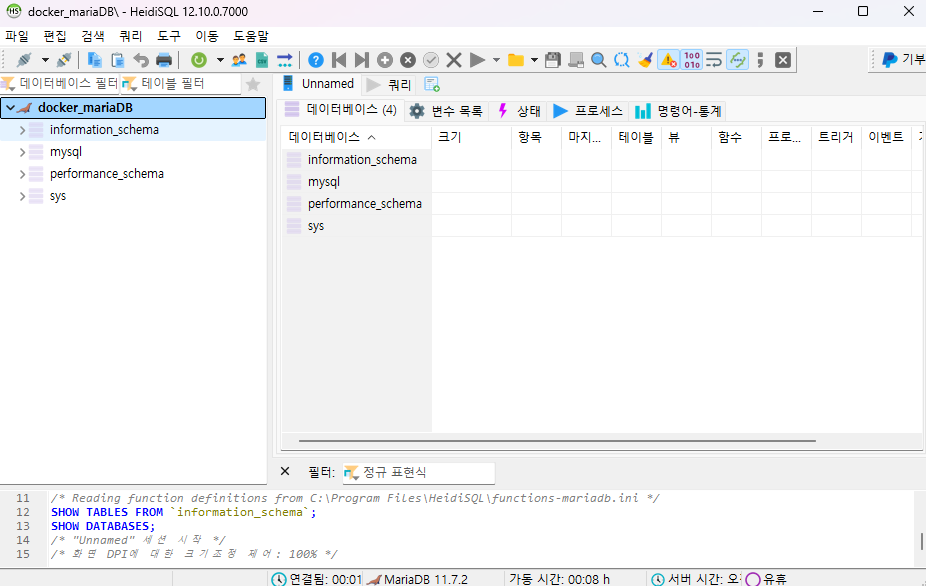Select the 명령어-통계 tab
This screenshot has height=586, width=926.
tap(677, 111)
